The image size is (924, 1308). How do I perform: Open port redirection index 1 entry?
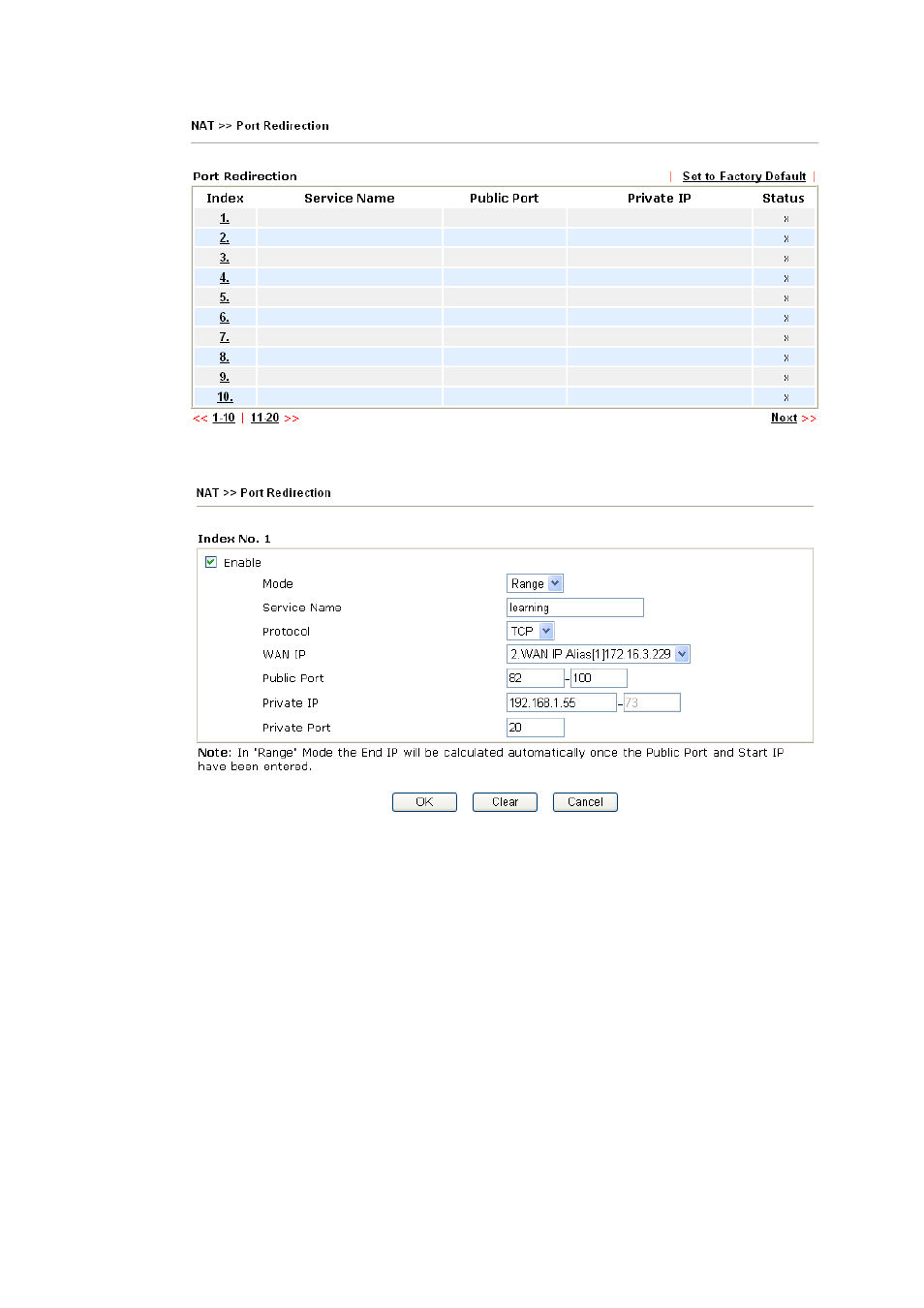(224, 218)
